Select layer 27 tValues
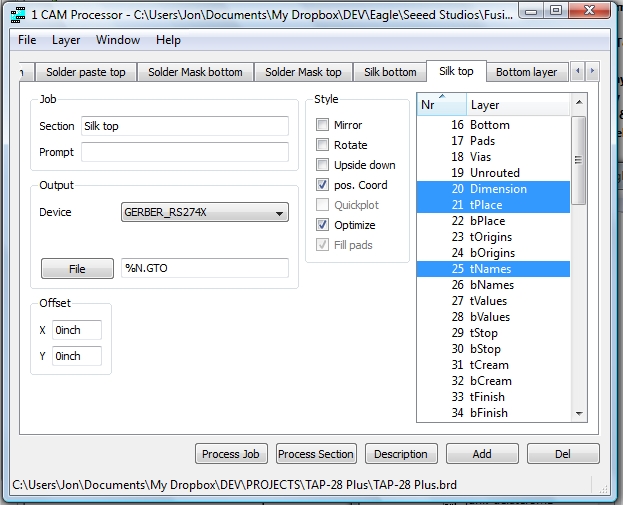 (493, 301)
